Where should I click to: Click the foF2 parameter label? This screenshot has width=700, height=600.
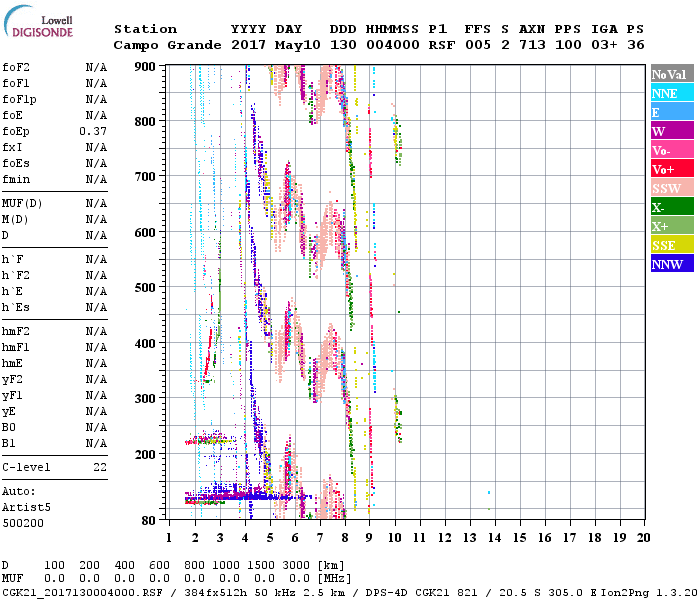[x=16, y=67]
